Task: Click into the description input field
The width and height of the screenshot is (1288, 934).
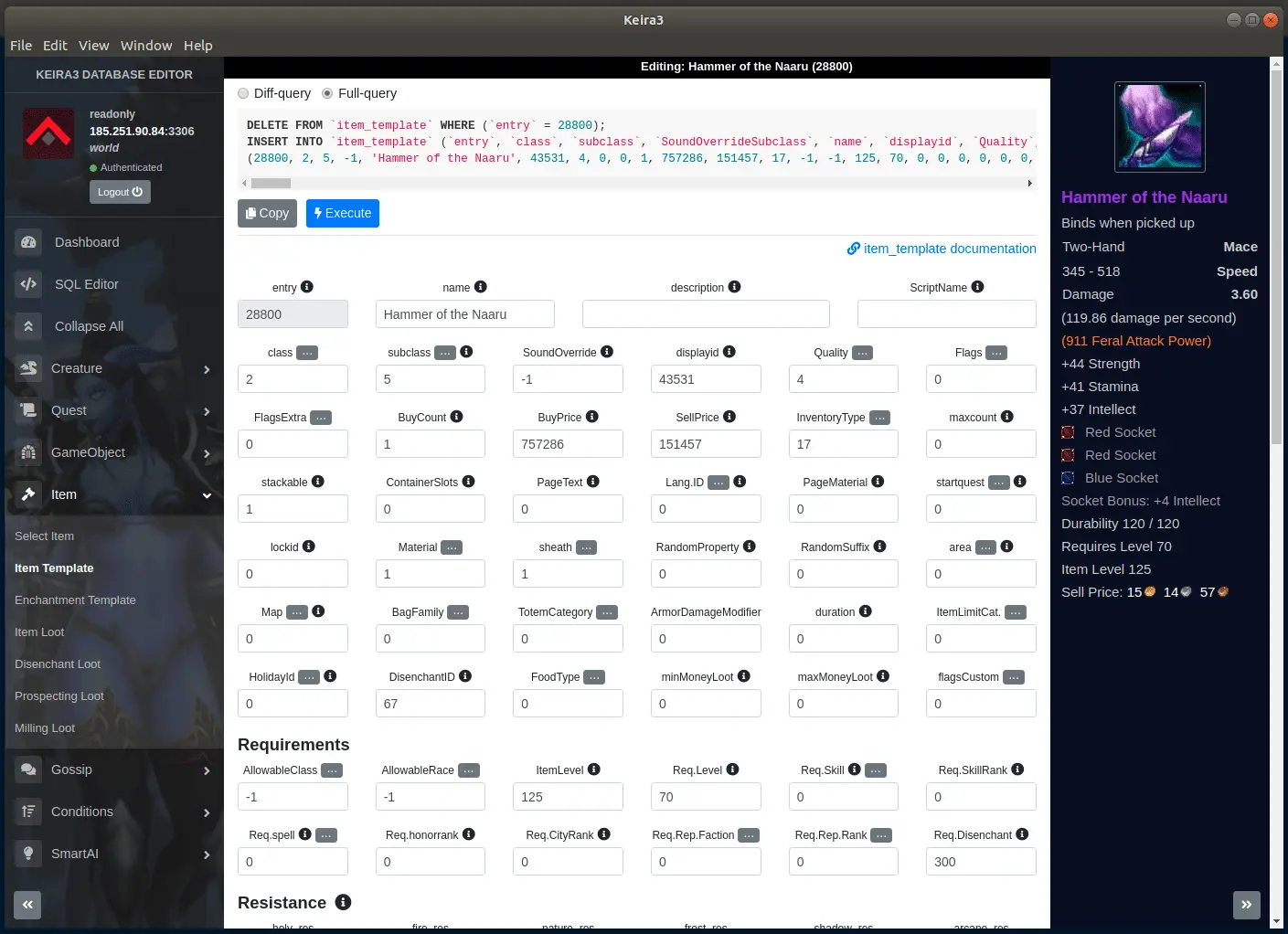Action: pyautogui.click(x=706, y=314)
